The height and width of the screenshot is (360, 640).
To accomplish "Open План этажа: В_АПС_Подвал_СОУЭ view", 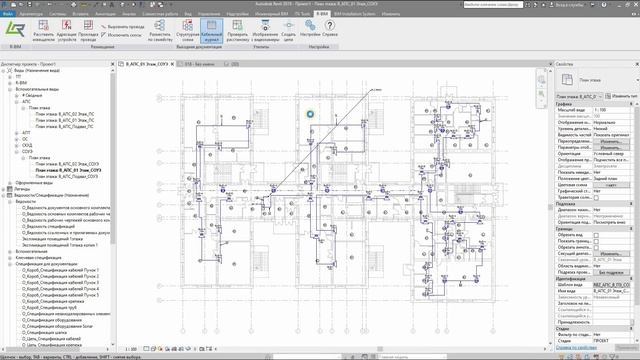I will point(67,177).
